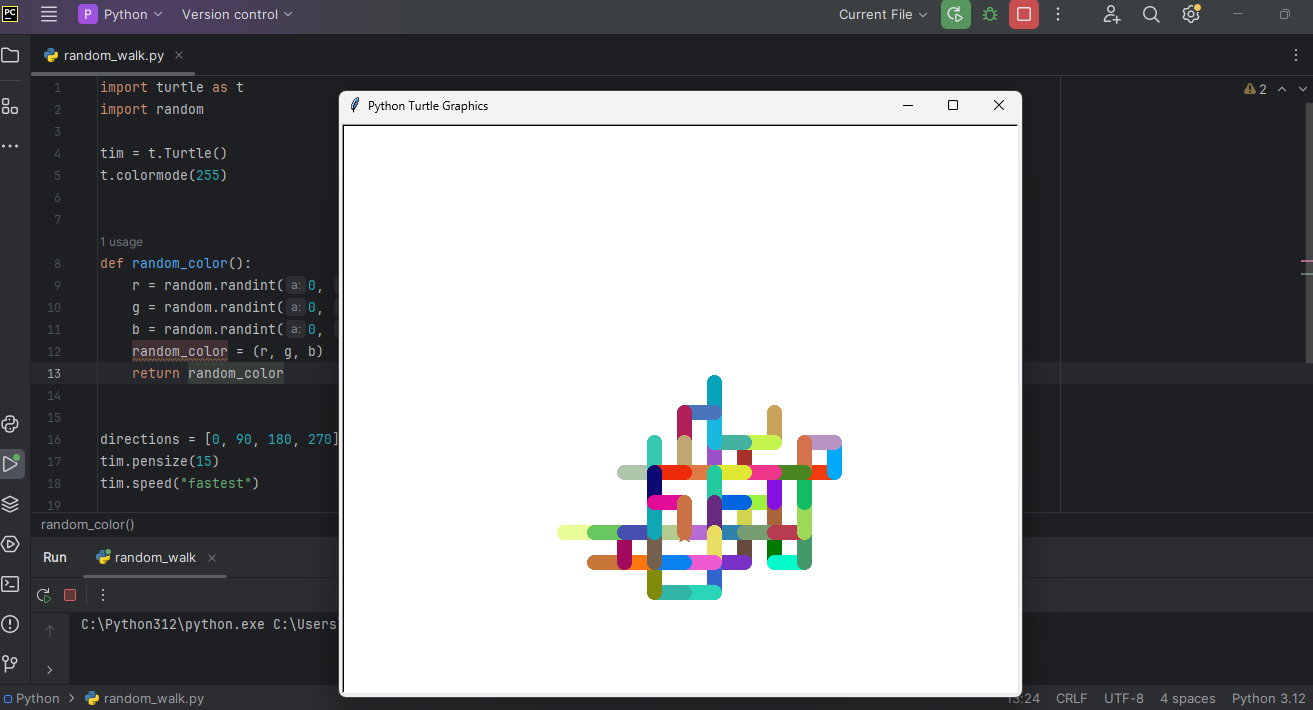Click the warnings indicator showing 2 problems

tap(1256, 90)
